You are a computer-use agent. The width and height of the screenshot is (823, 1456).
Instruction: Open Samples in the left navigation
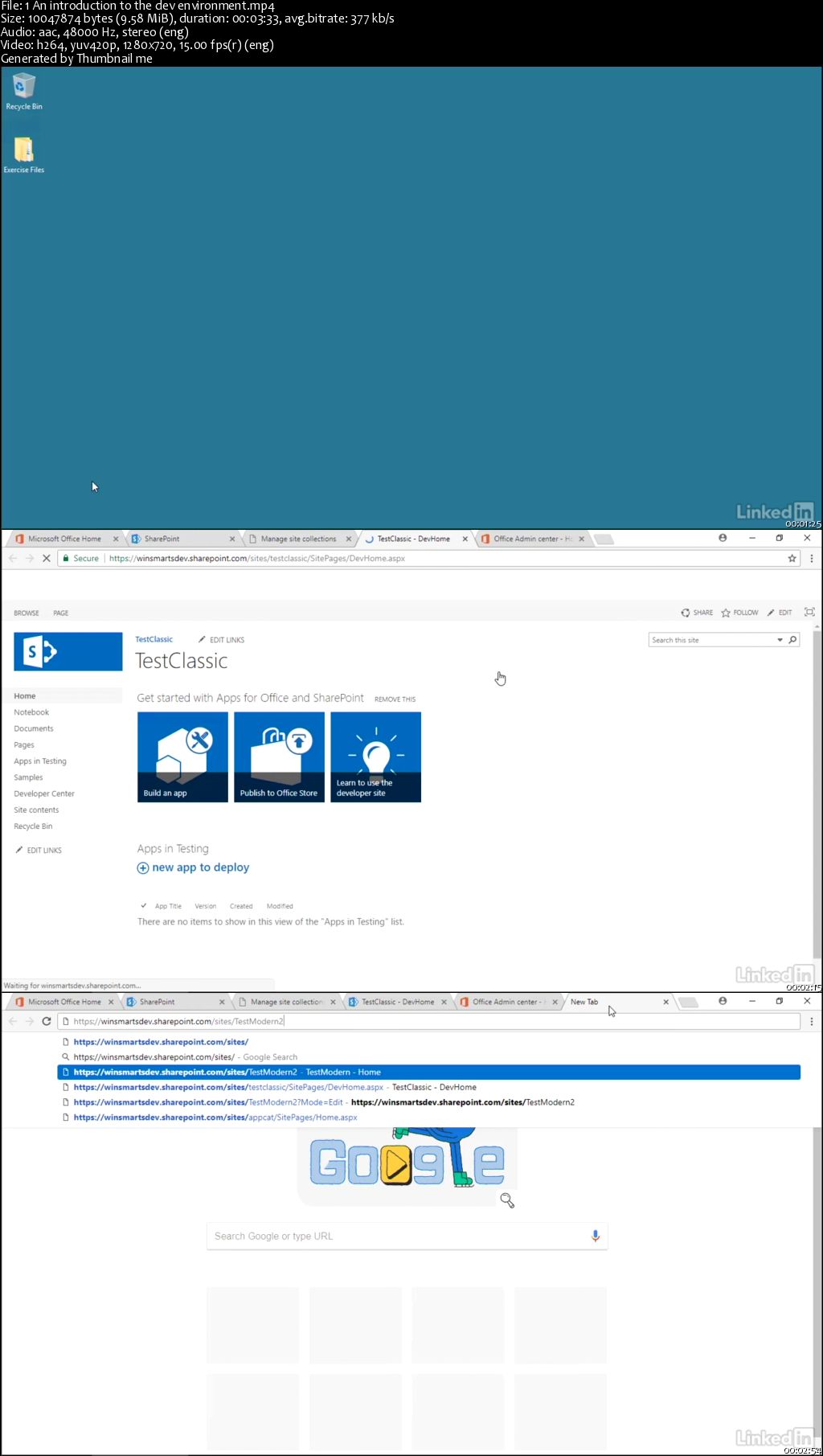pos(28,777)
